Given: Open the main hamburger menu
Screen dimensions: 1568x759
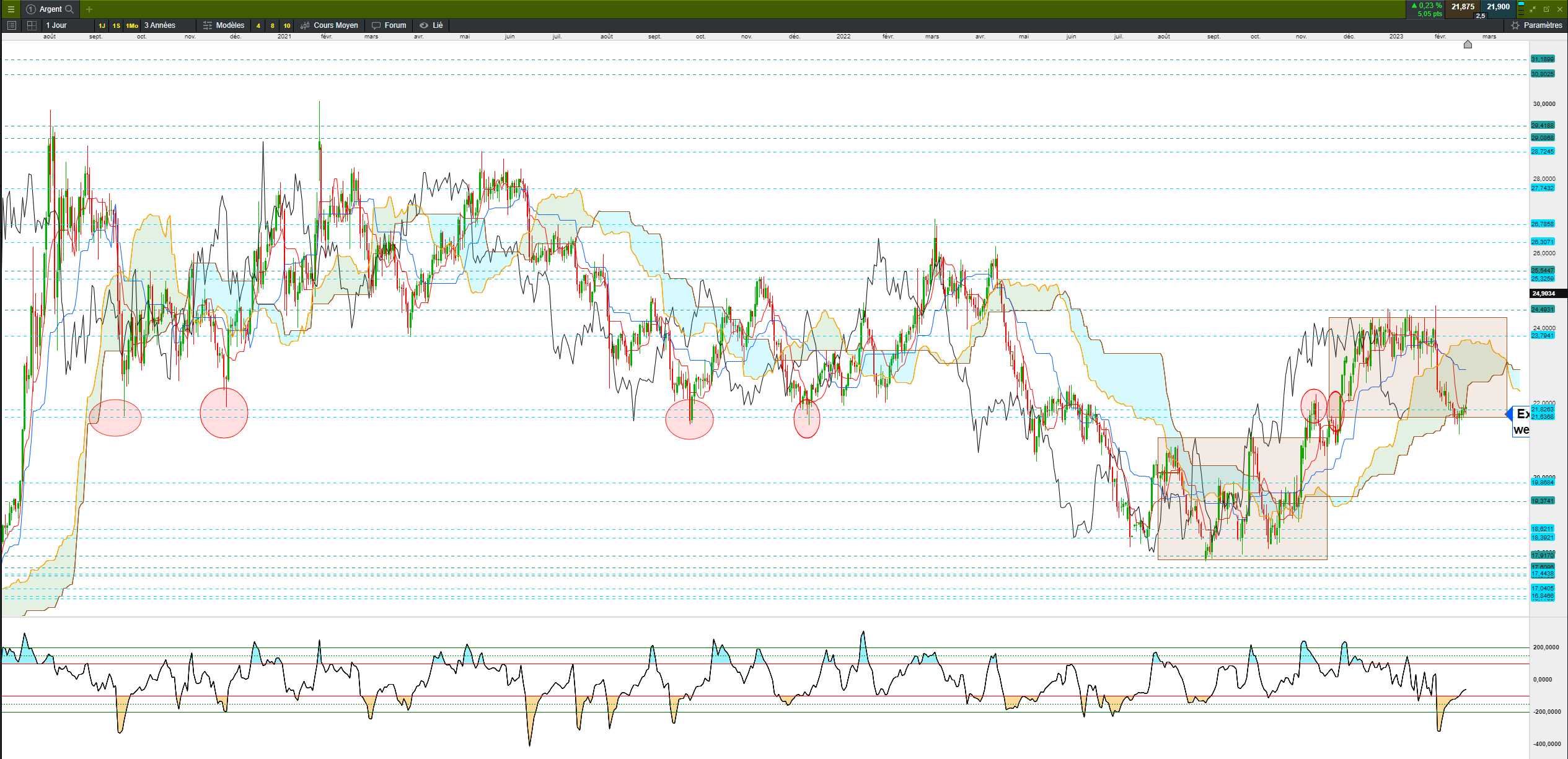Looking at the screenshot, I should tap(11, 9).
